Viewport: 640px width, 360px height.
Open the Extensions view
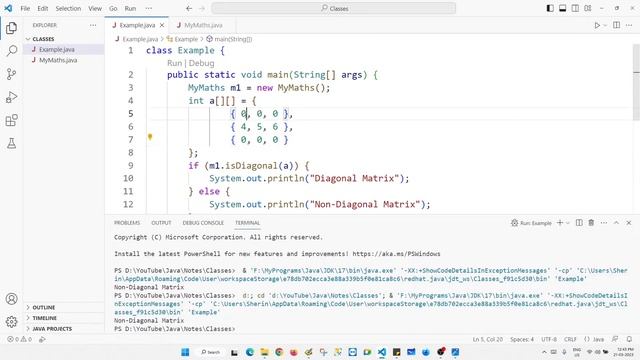click(11, 120)
